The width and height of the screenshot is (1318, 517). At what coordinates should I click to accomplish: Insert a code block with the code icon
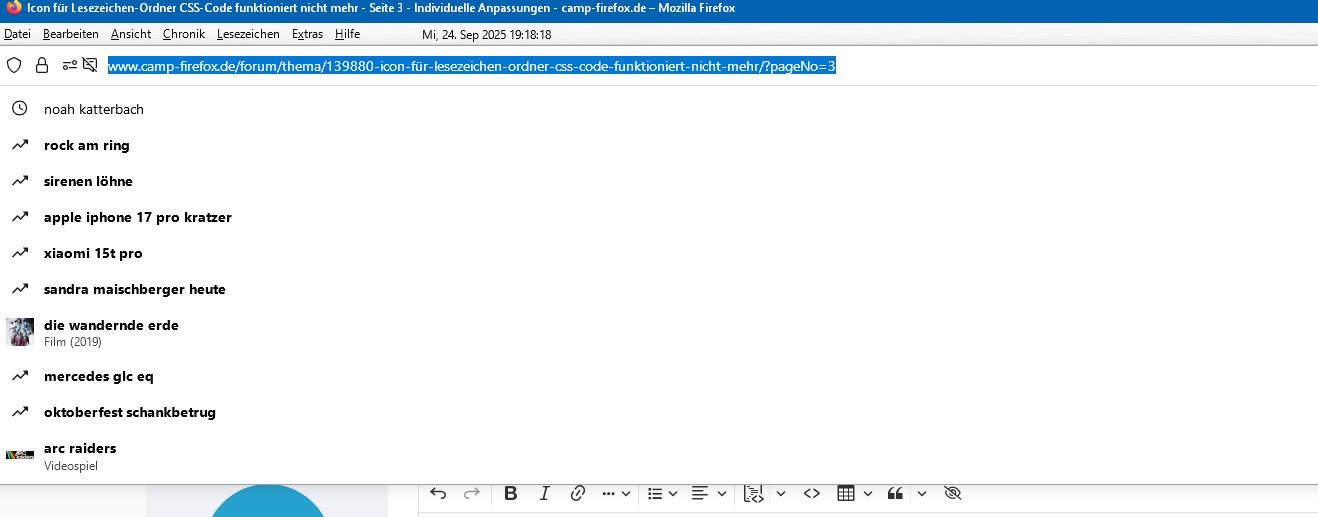754,493
